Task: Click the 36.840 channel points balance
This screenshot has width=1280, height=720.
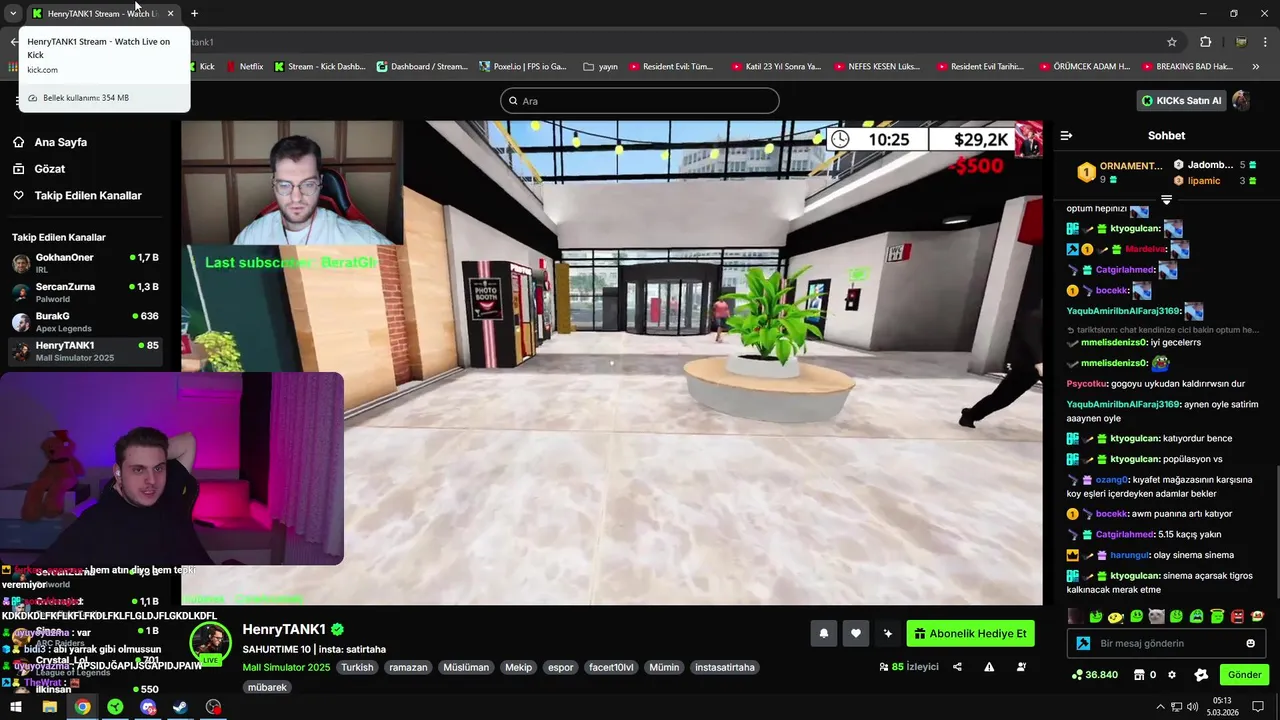Action: coord(1094,675)
